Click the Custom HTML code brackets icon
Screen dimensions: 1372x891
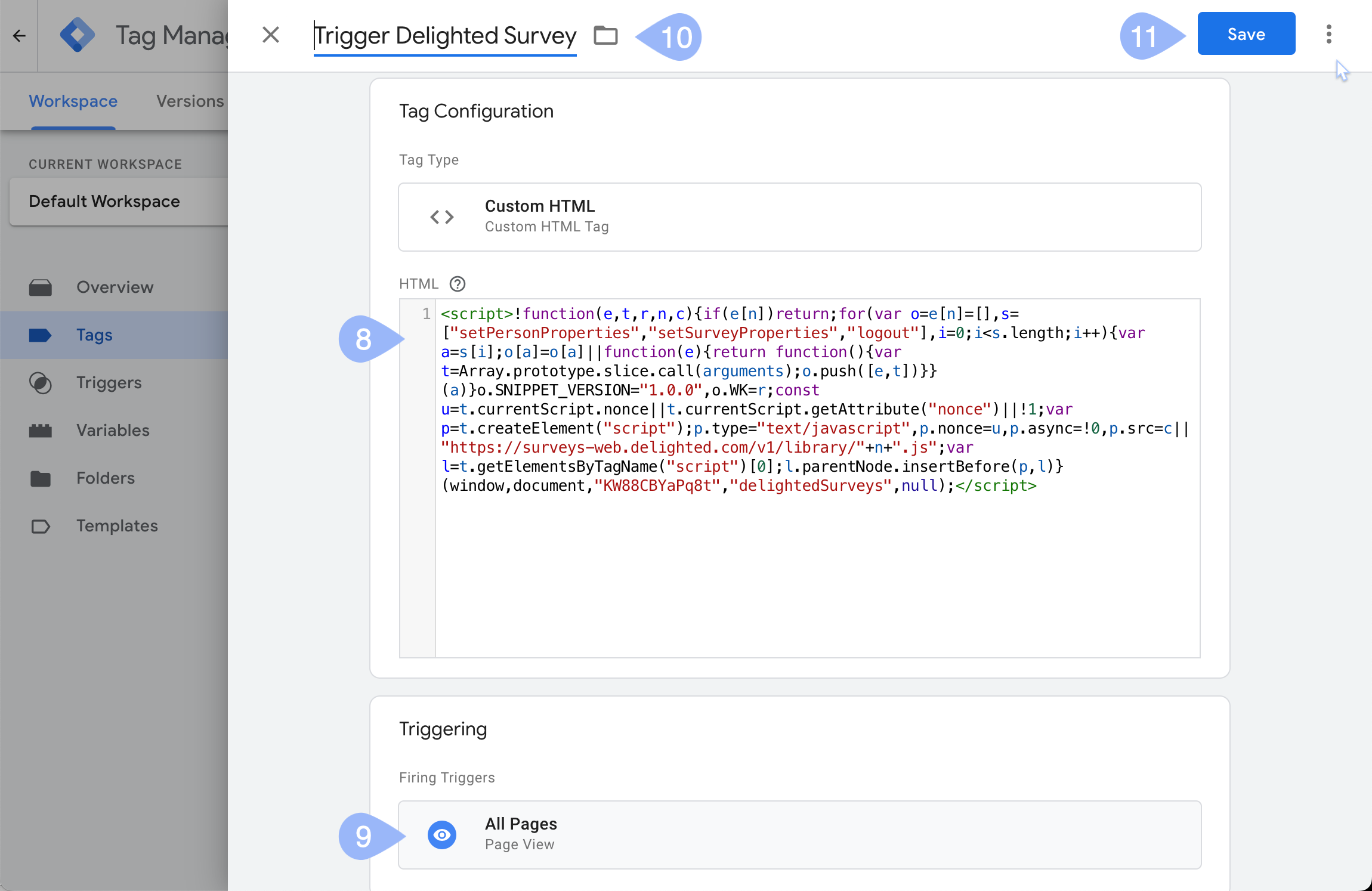tap(442, 217)
